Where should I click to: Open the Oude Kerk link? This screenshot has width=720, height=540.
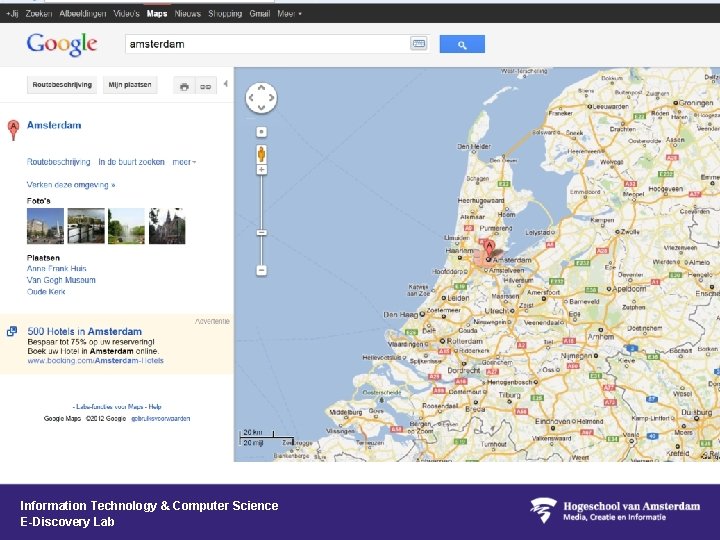46,292
